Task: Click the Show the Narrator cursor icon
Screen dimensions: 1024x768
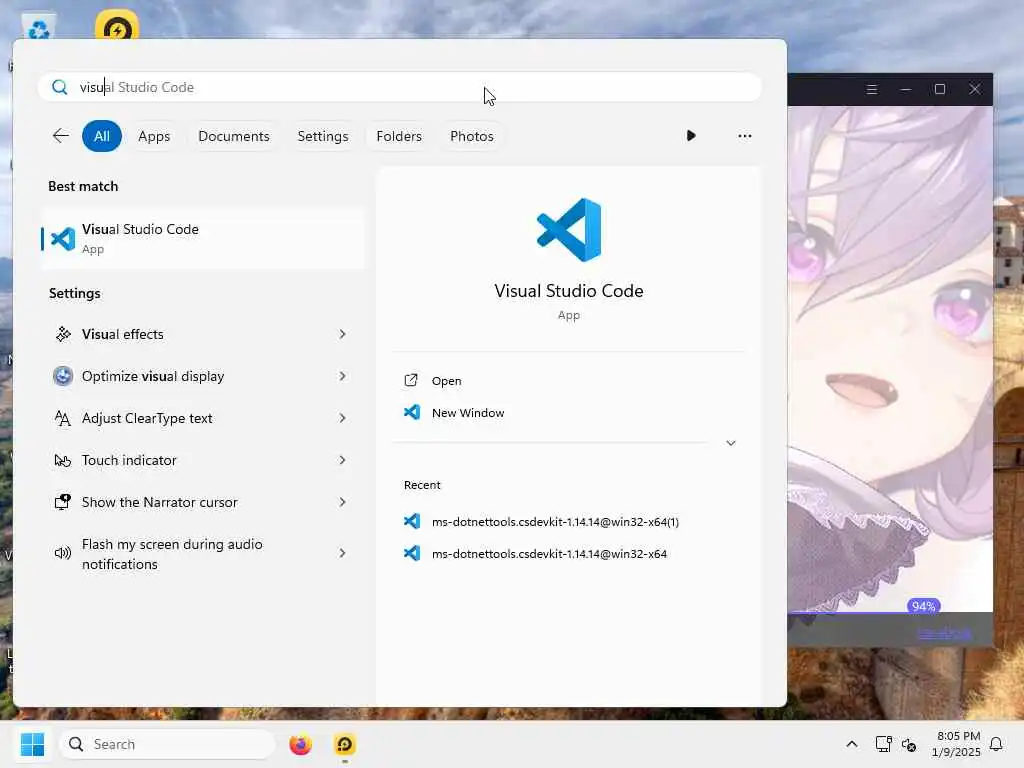Action: coord(63,502)
